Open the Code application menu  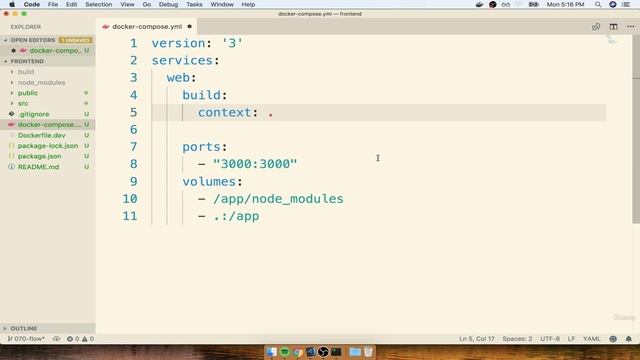click(31, 4)
